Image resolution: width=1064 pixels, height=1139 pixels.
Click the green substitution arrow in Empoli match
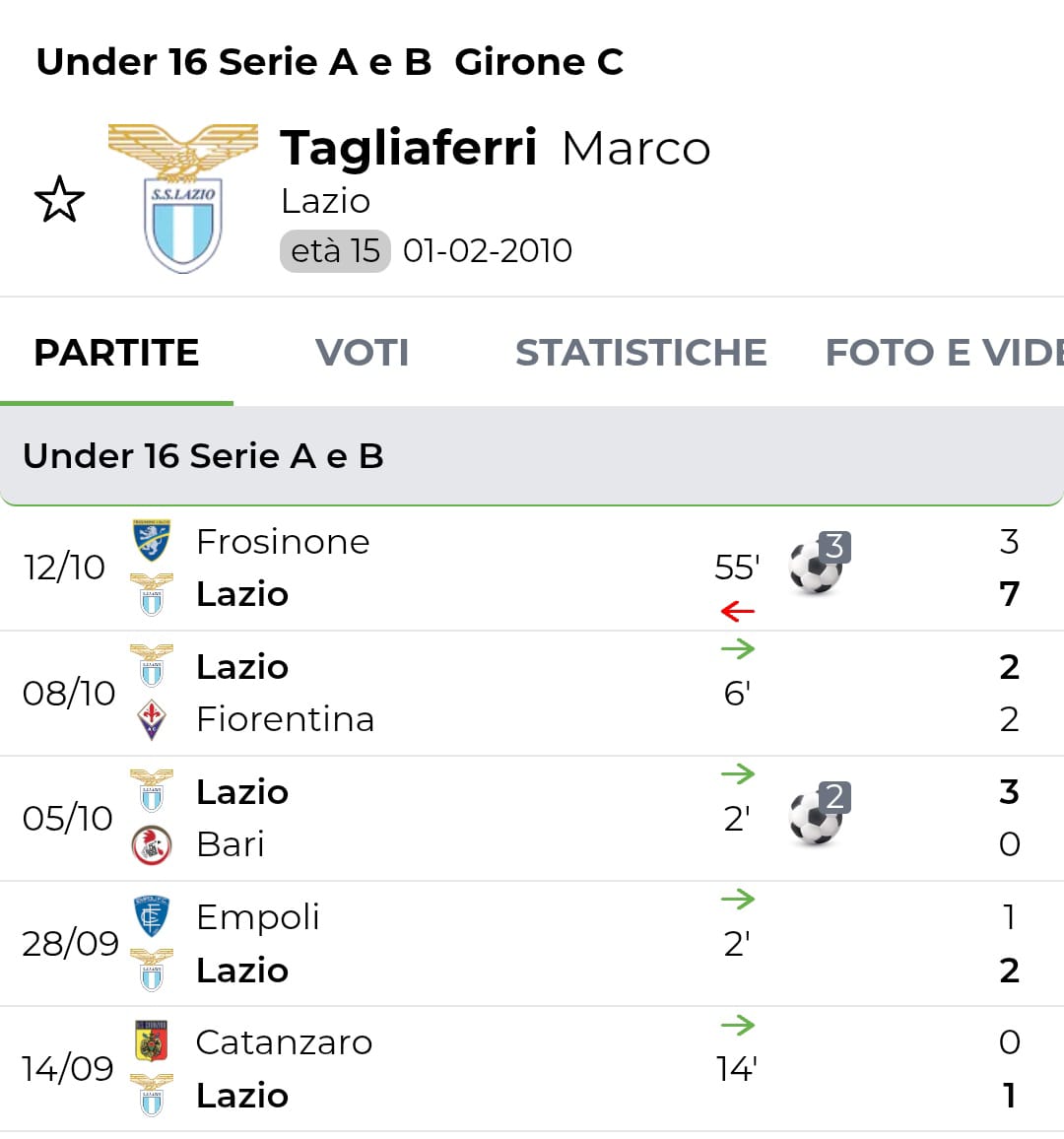(737, 899)
